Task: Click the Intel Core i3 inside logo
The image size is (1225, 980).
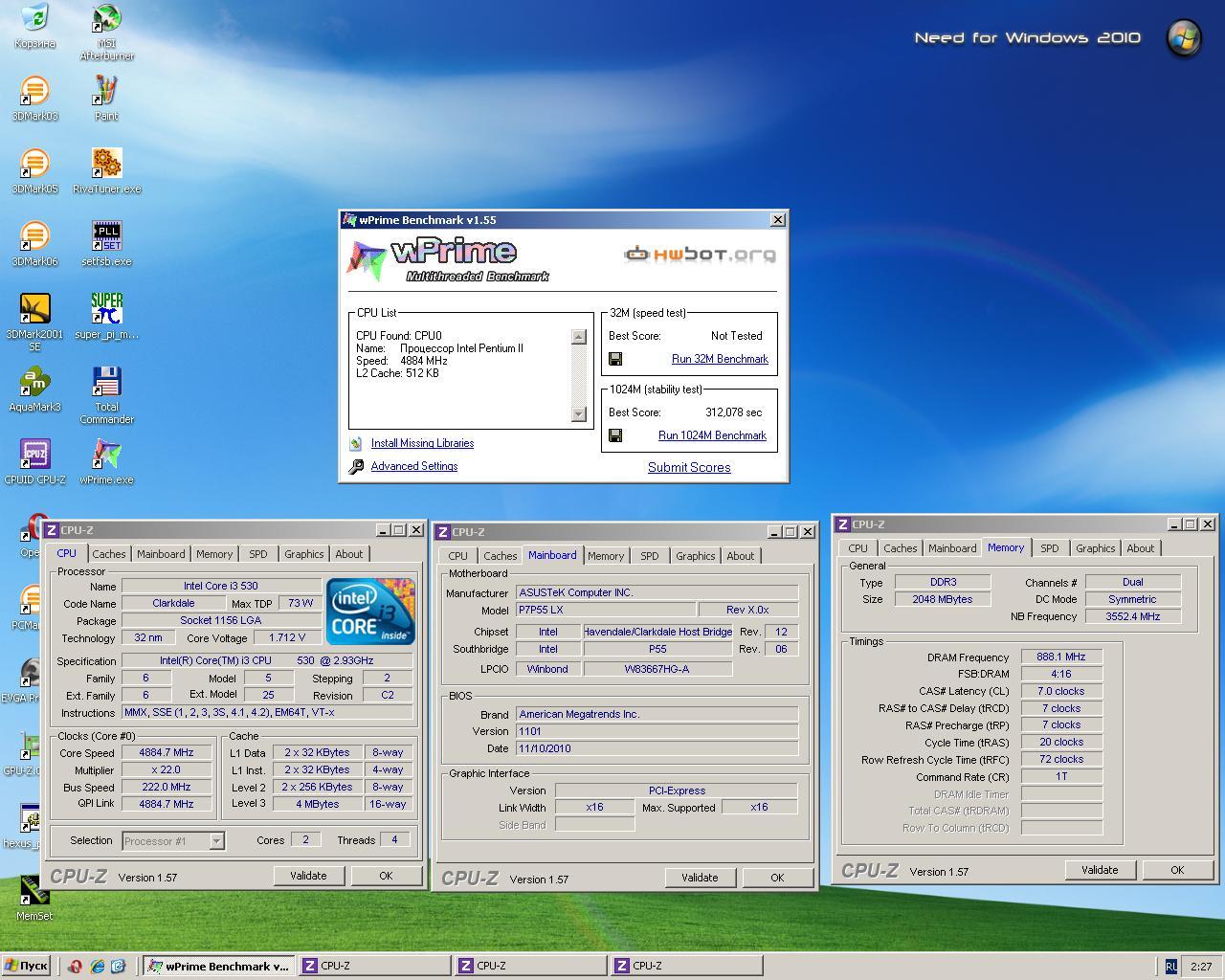Action: click(370, 611)
